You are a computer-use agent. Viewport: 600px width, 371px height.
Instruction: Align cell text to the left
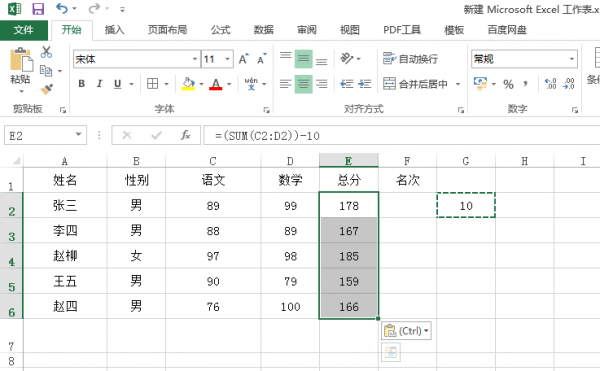285,84
